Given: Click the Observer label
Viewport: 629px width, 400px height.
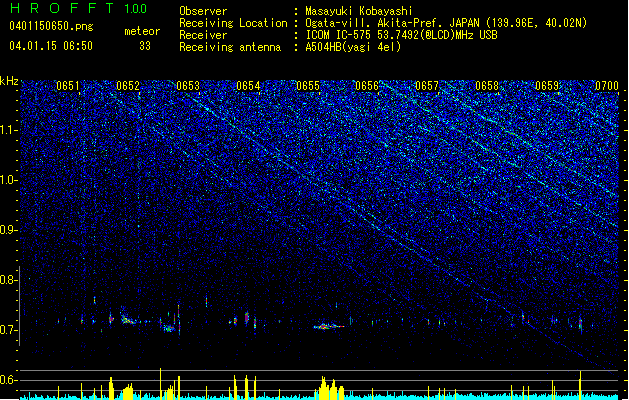Looking at the screenshot, I should click(203, 11).
